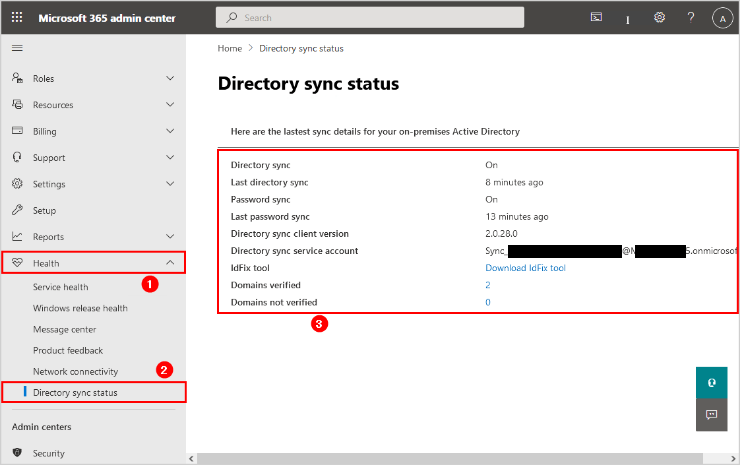Expand the Reports chevron
The image size is (742, 465).
pyautogui.click(x=170, y=236)
